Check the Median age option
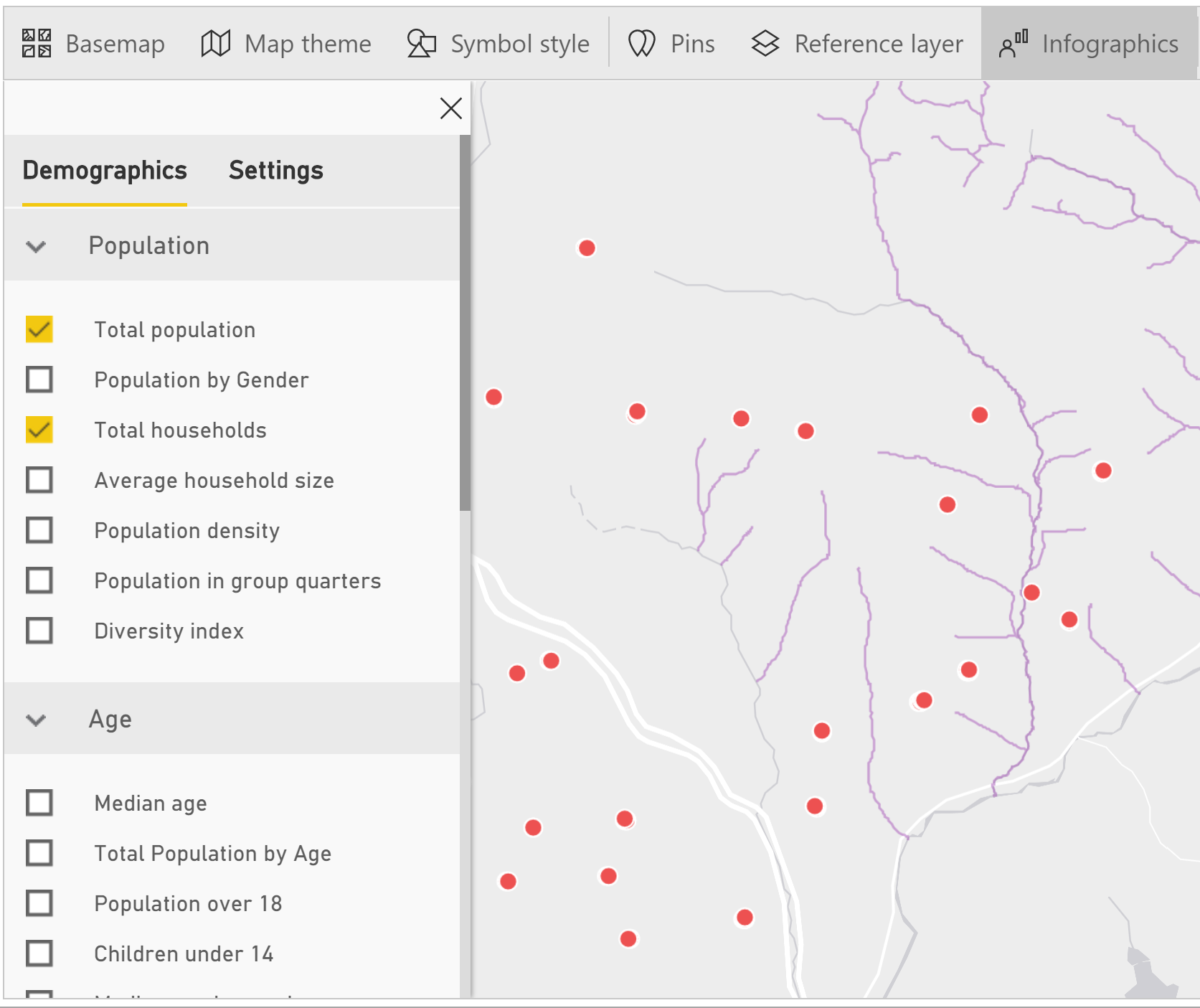 [39, 803]
